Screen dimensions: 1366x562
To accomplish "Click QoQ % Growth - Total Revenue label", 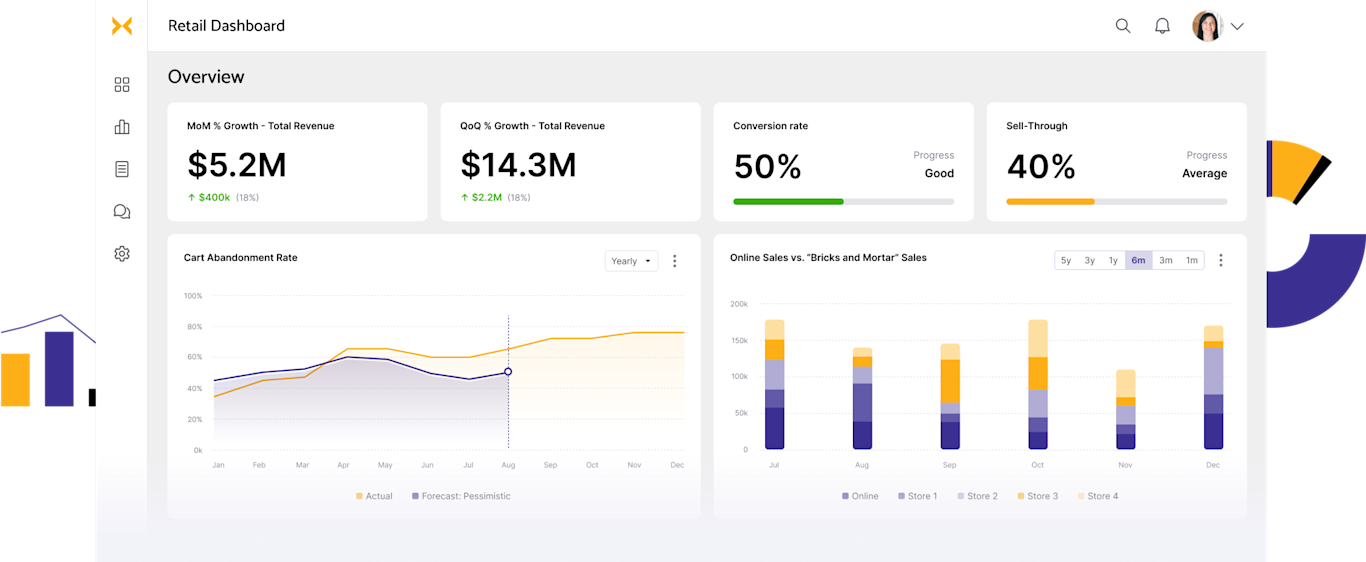I will 533,126.
